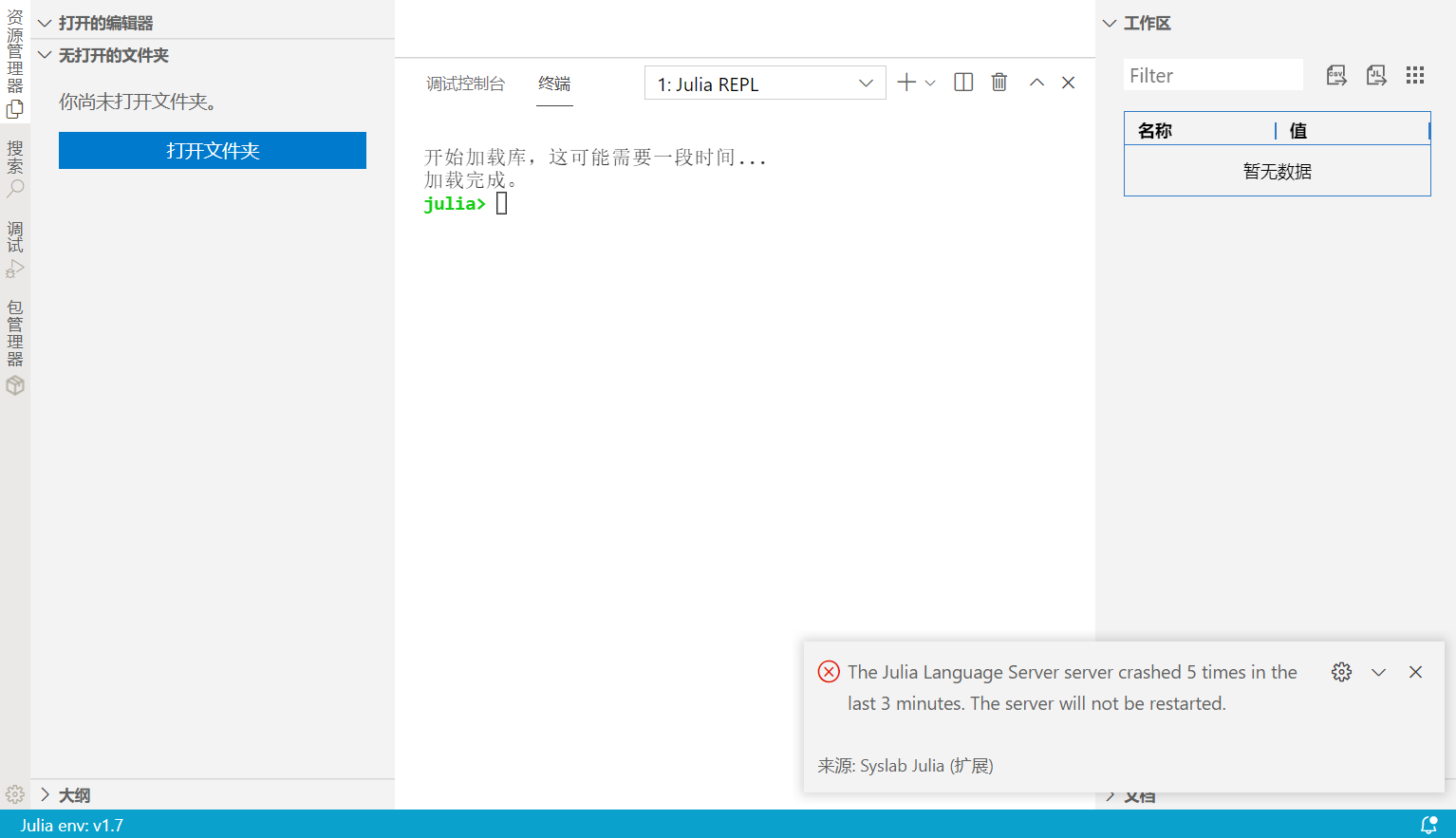The image size is (1456, 838).
Task: Open notification settings gear icon
Action: [x=1341, y=672]
